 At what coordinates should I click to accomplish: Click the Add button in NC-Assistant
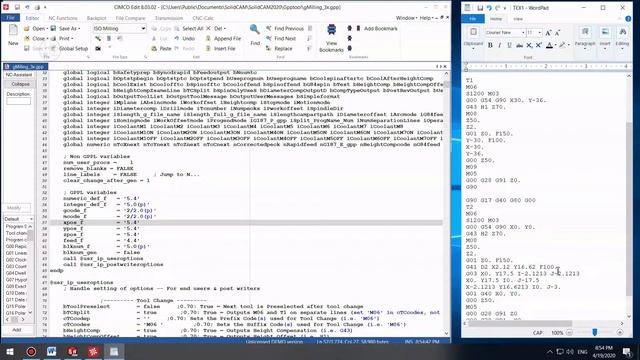click(17, 330)
